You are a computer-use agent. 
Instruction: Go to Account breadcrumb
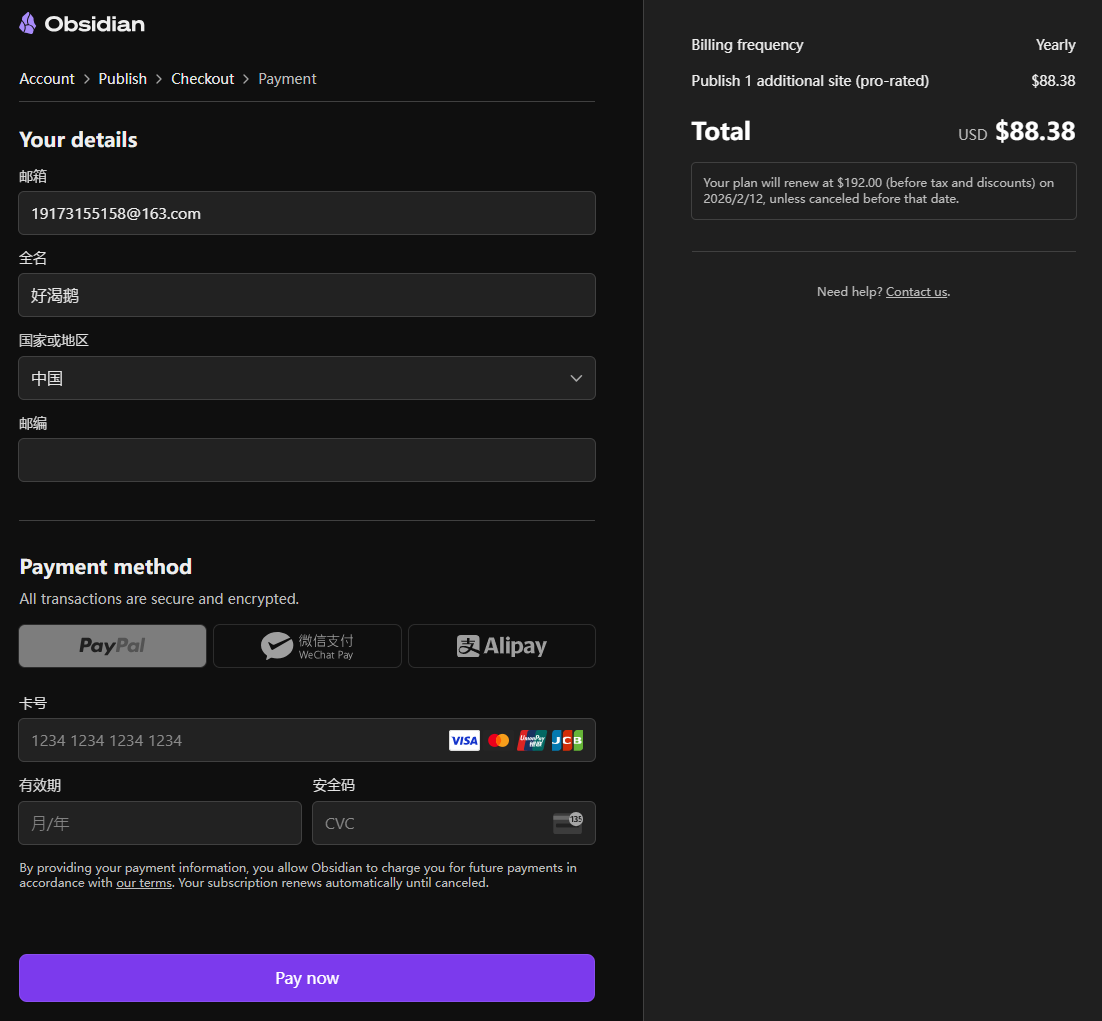(47, 79)
